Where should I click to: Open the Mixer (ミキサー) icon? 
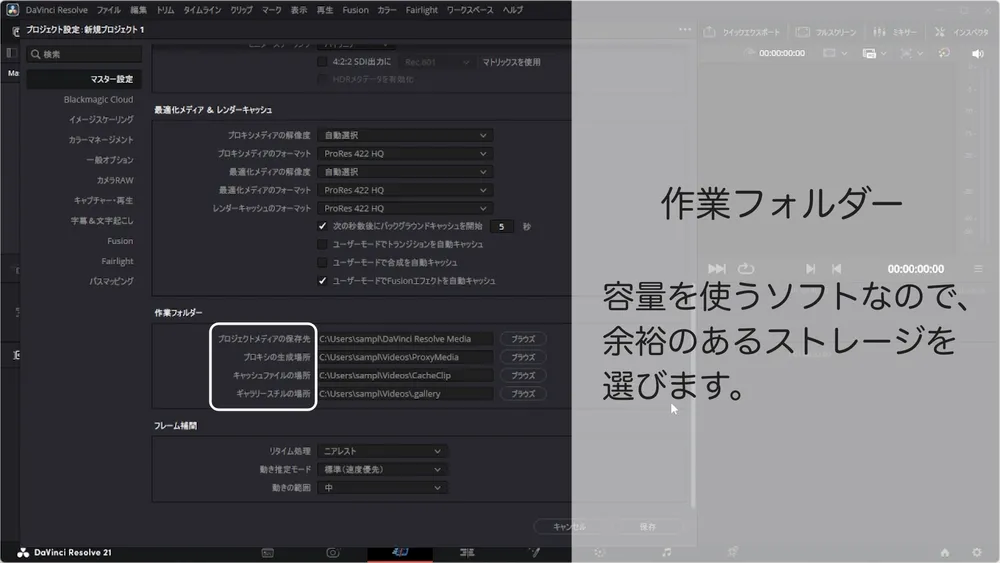[x=879, y=32]
